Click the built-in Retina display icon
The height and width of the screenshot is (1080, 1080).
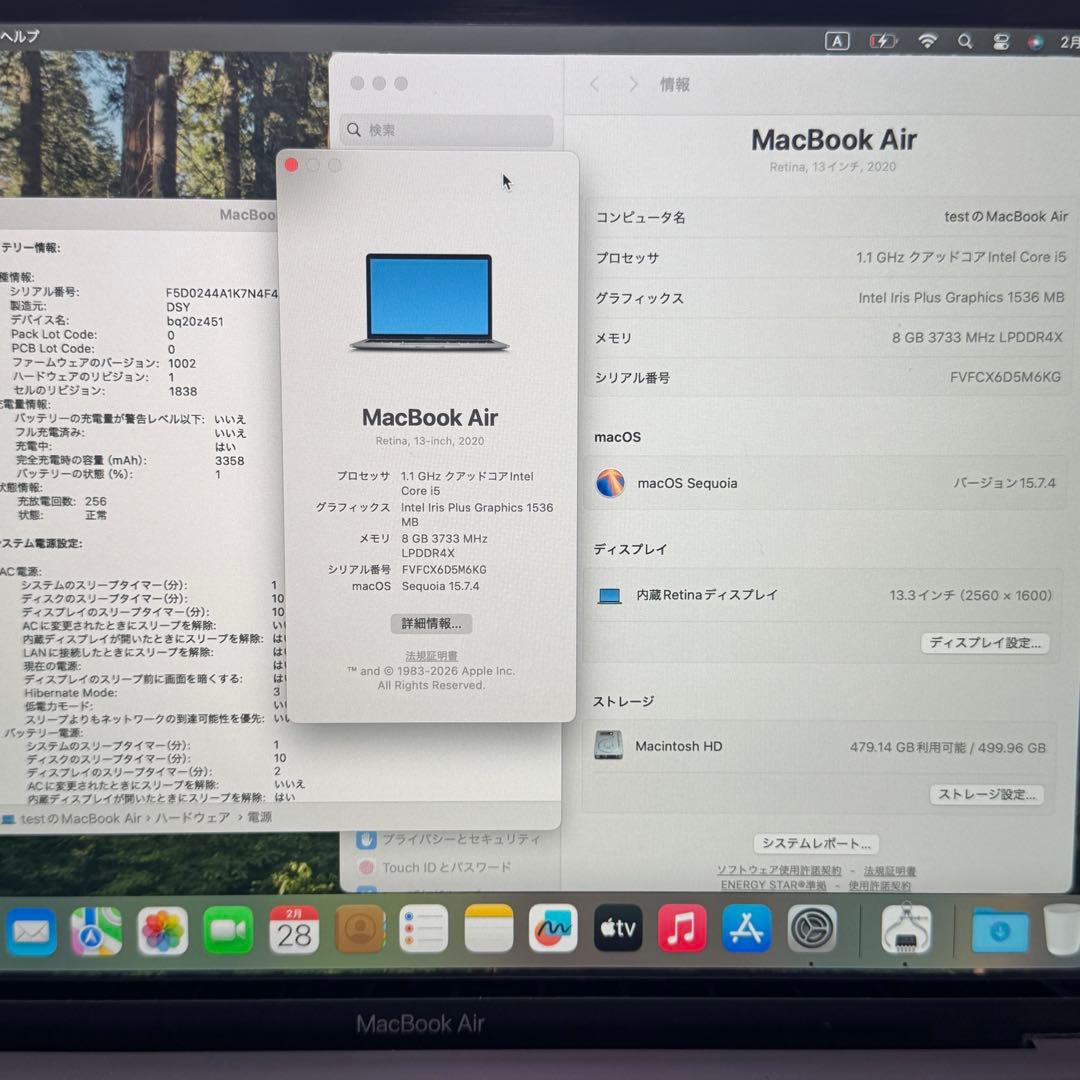coord(610,596)
